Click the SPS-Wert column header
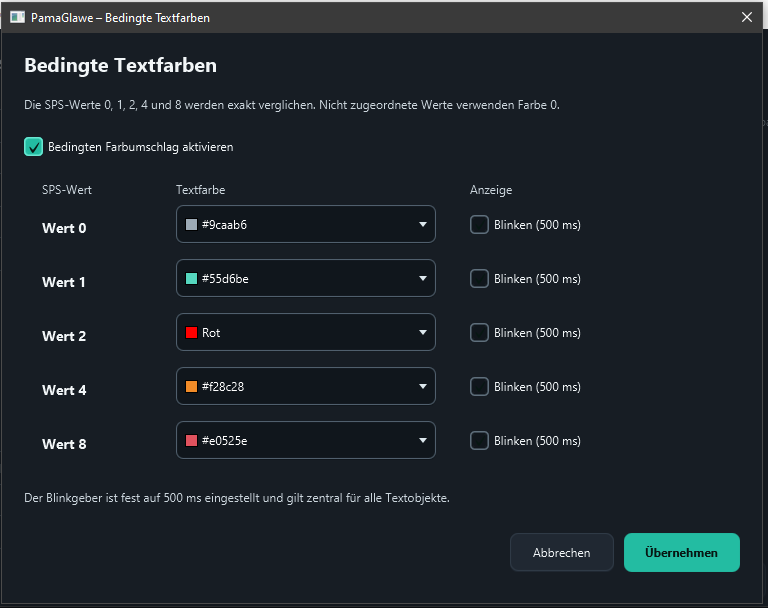This screenshot has width=768, height=608. (x=67, y=190)
